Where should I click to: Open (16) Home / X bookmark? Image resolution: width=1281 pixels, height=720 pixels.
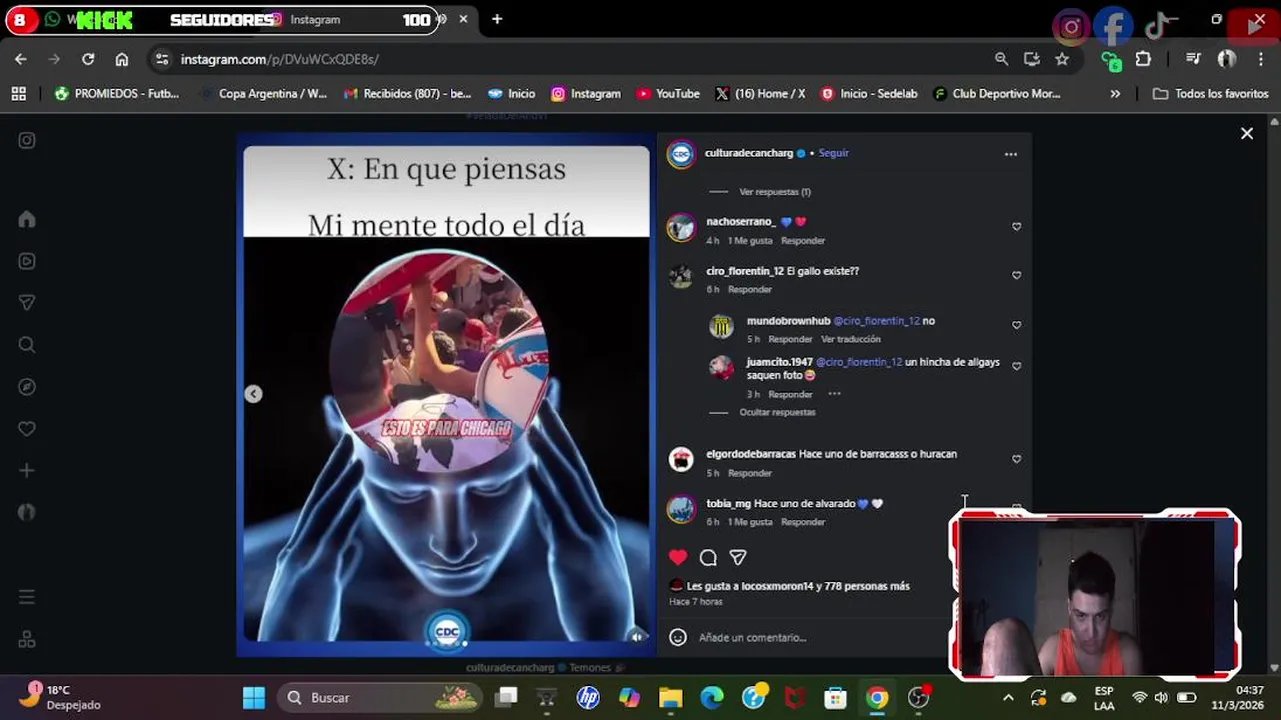point(760,93)
